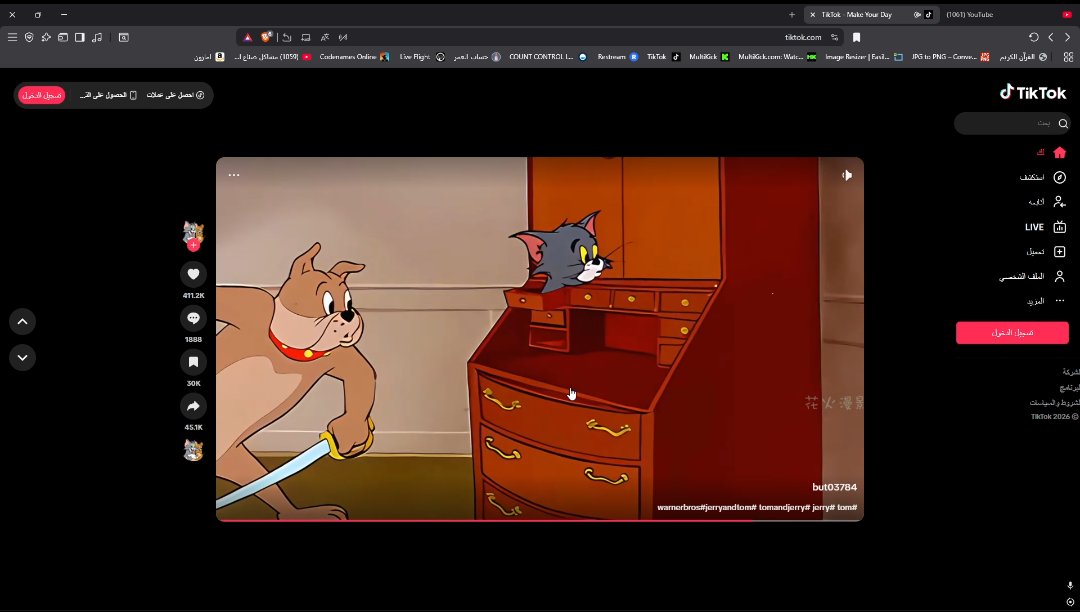Open the spinning sound disc avatar

point(194,450)
